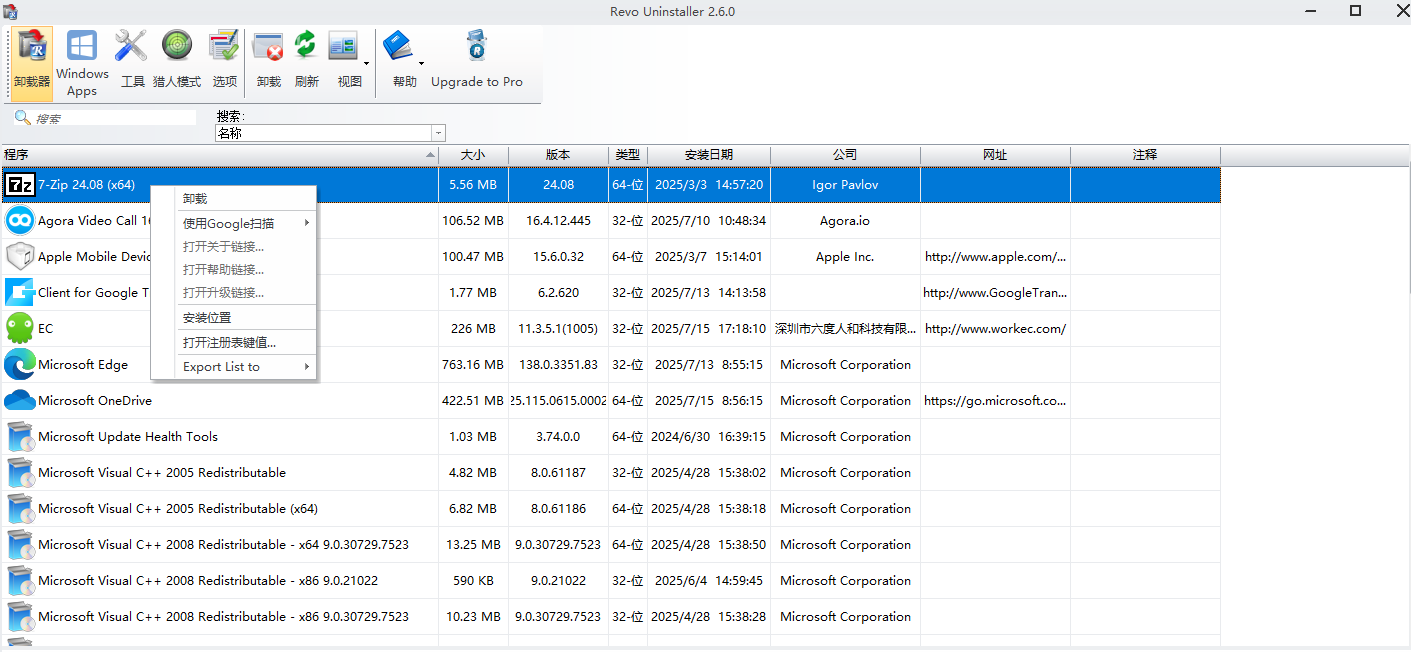Select the Microsoft Update Health Tools row
This screenshot has width=1411, height=652.
(x=610, y=437)
